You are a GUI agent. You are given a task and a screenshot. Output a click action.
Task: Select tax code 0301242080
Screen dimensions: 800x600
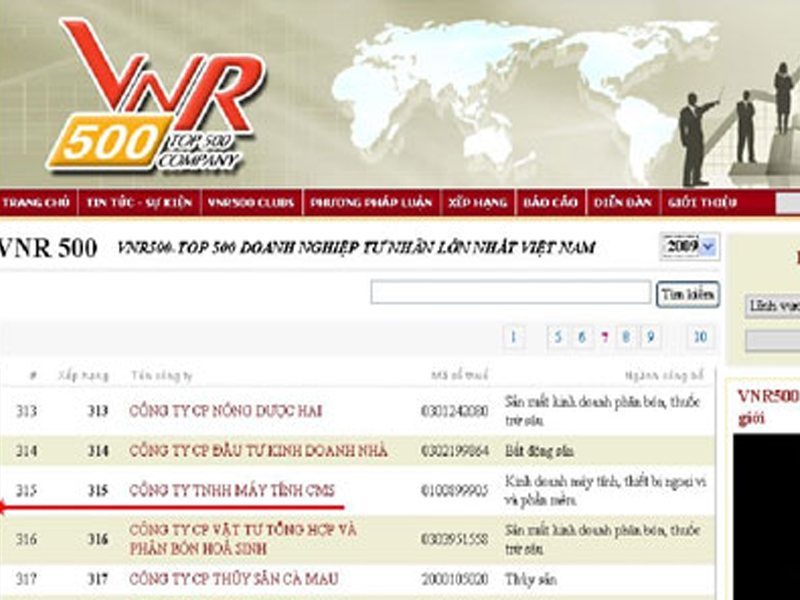click(x=455, y=411)
